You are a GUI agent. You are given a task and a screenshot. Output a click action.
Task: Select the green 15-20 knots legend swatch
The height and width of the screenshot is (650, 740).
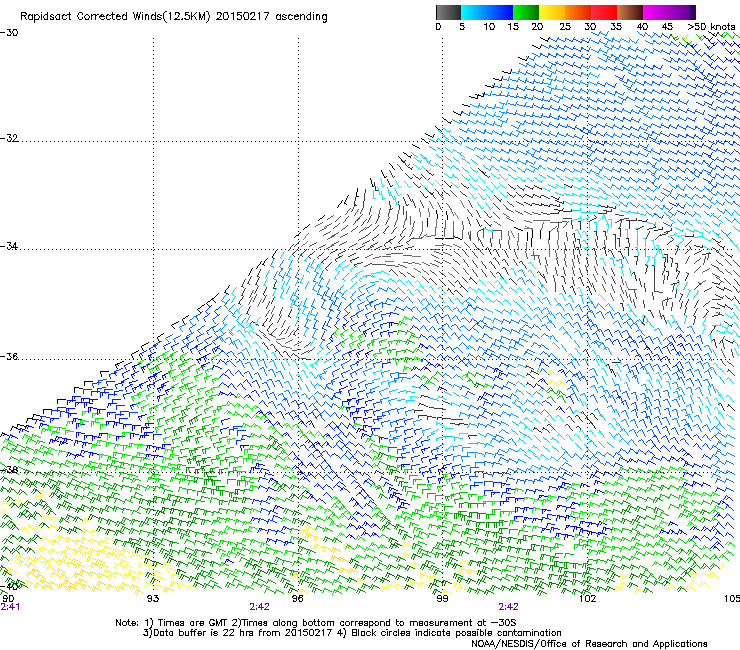pyautogui.click(x=526, y=12)
